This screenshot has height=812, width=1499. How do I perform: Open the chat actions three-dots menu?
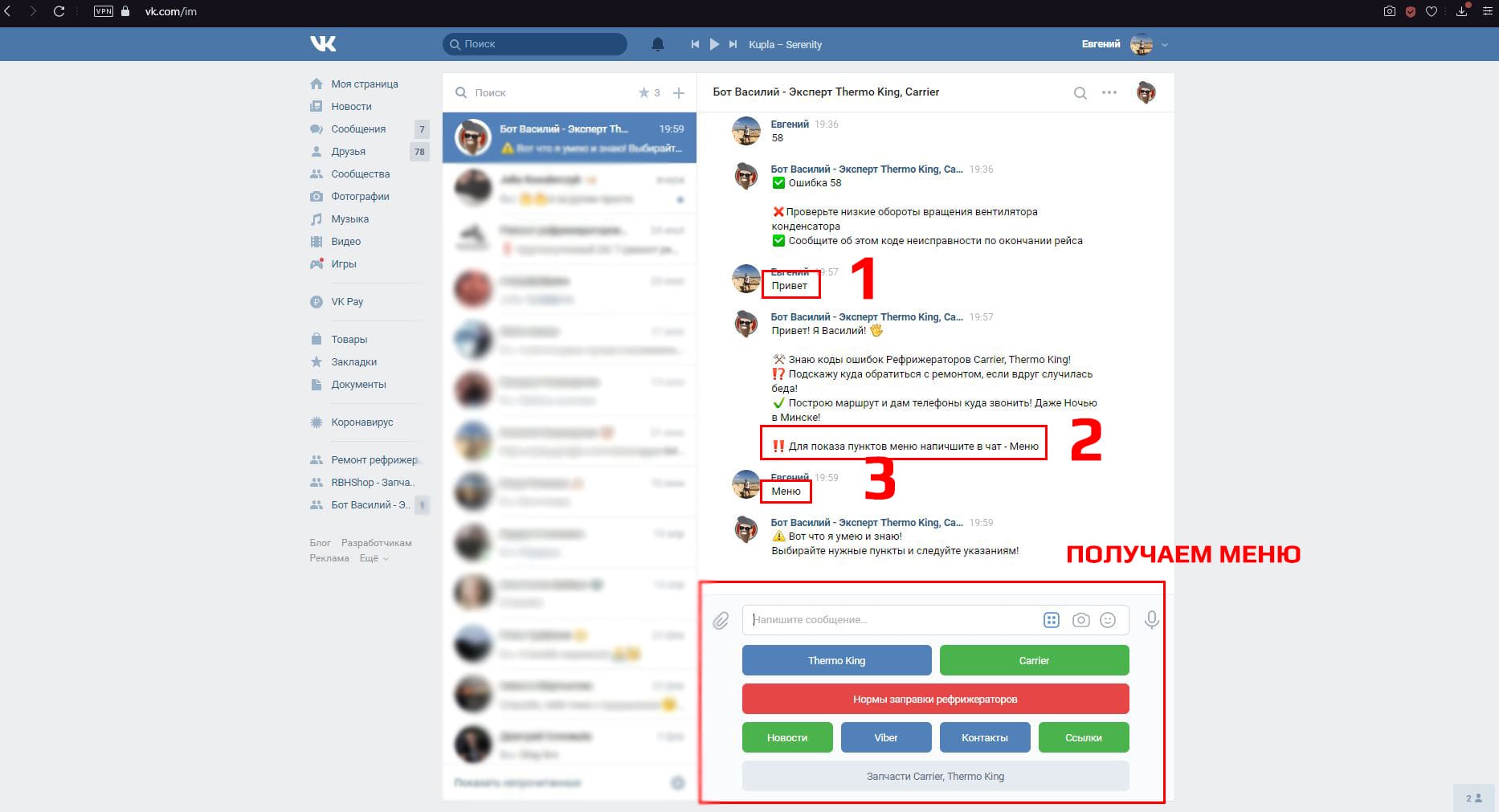click(x=1109, y=92)
